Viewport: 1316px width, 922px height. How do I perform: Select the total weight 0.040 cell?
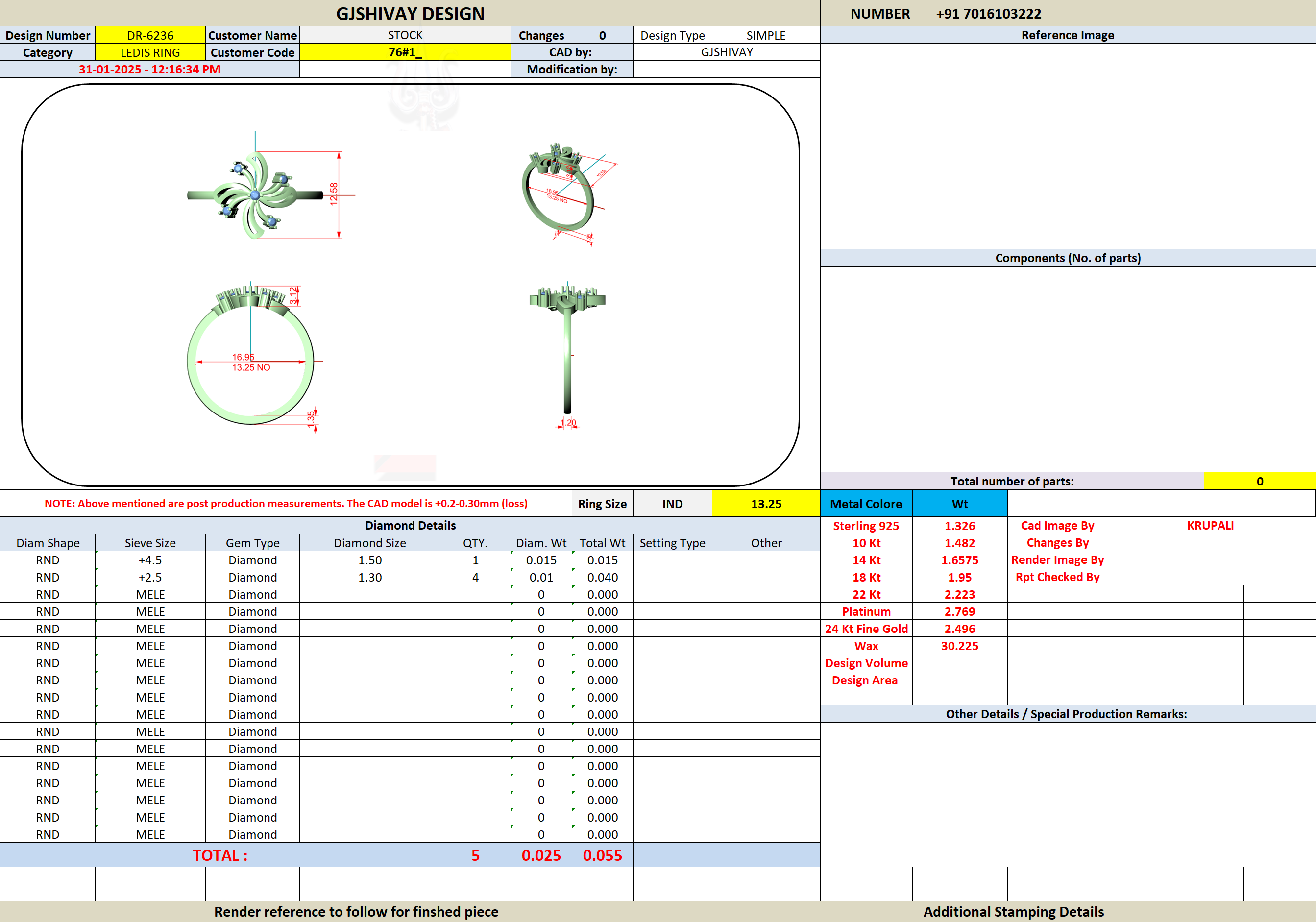[x=603, y=577]
